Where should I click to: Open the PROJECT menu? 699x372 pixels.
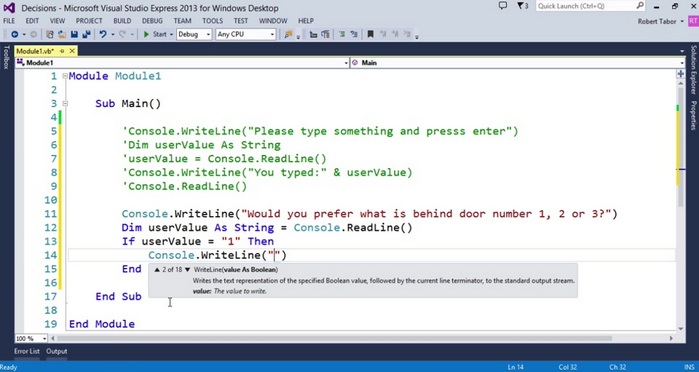coord(89,21)
